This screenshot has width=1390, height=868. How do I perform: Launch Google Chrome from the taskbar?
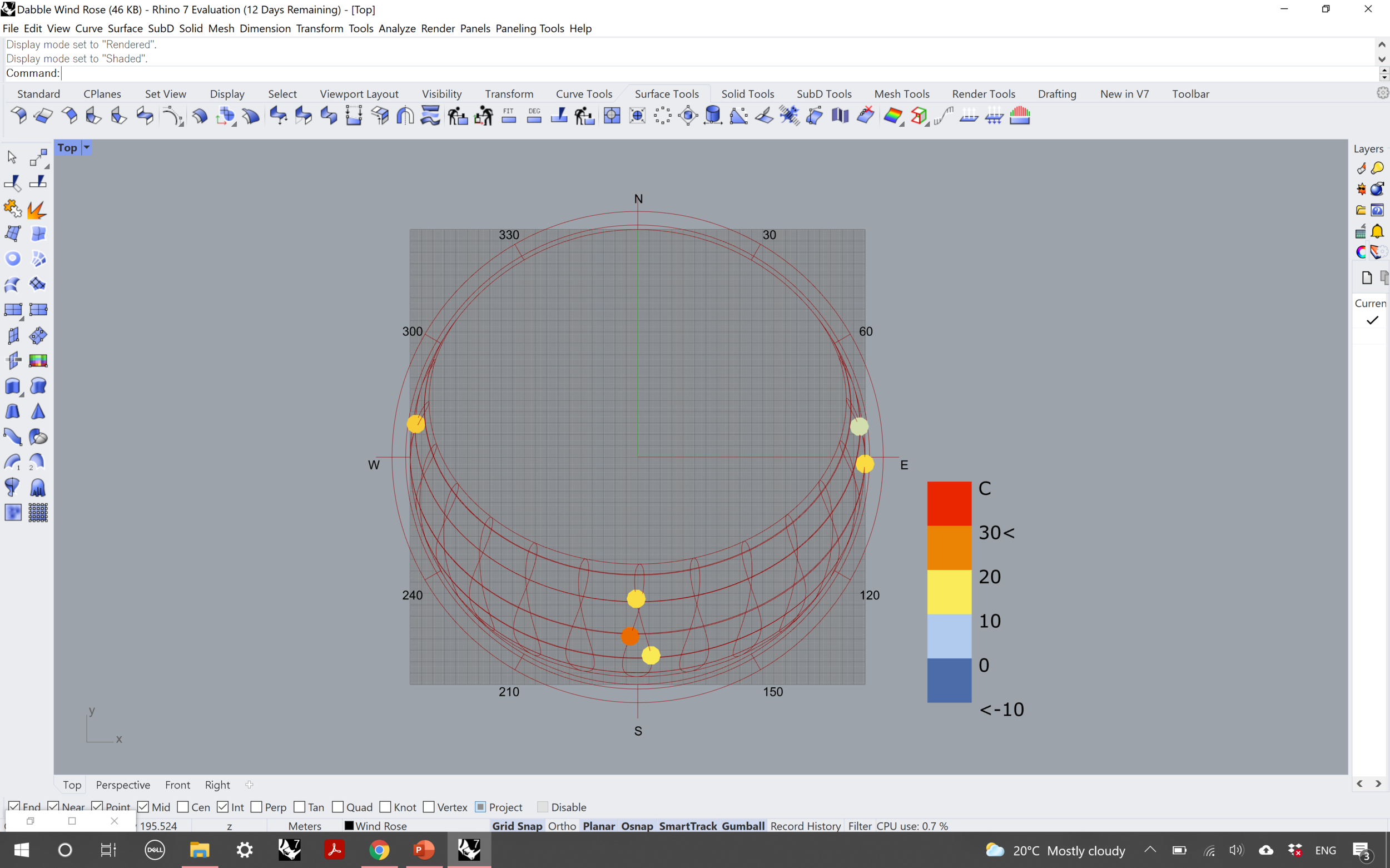tap(380, 850)
